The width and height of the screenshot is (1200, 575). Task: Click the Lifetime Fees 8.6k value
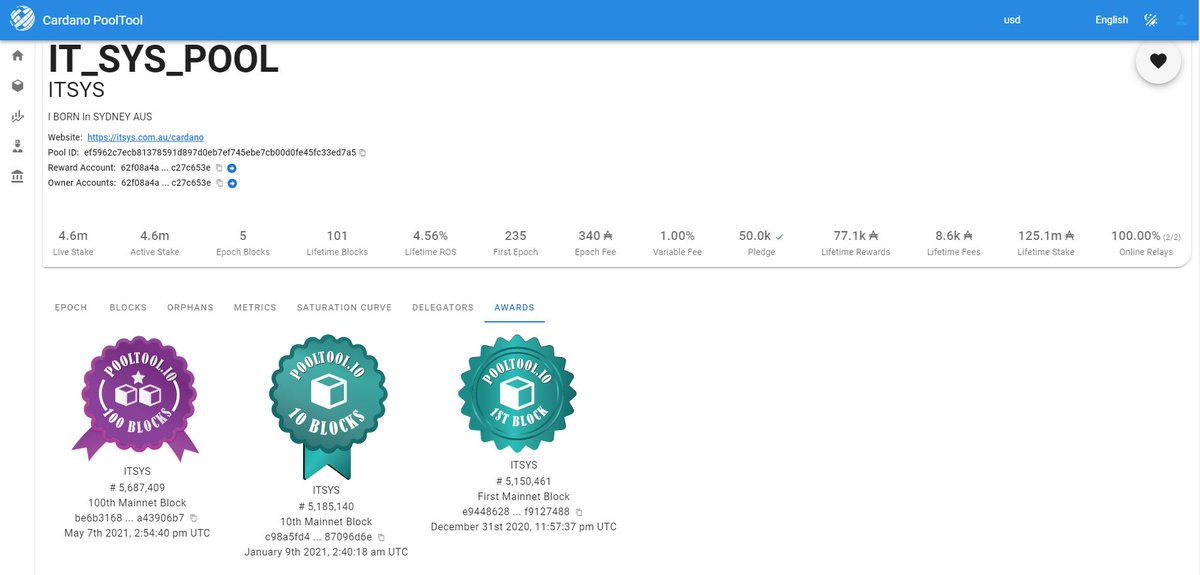coord(954,236)
